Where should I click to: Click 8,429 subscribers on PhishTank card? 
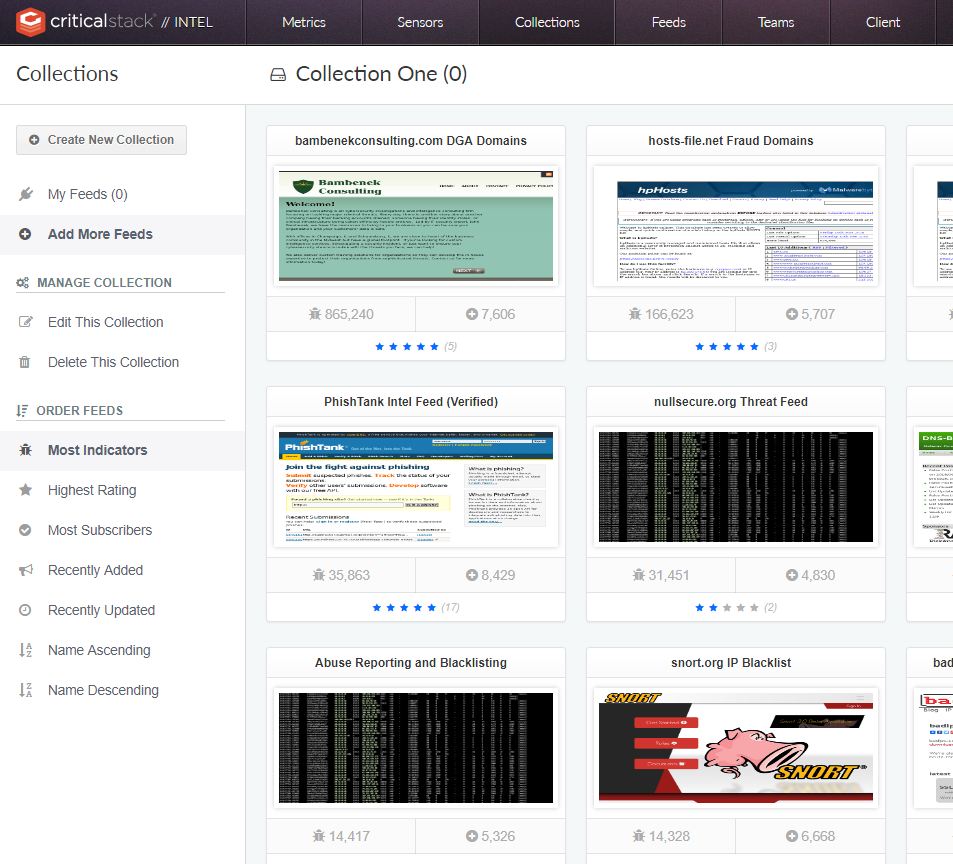(490, 575)
